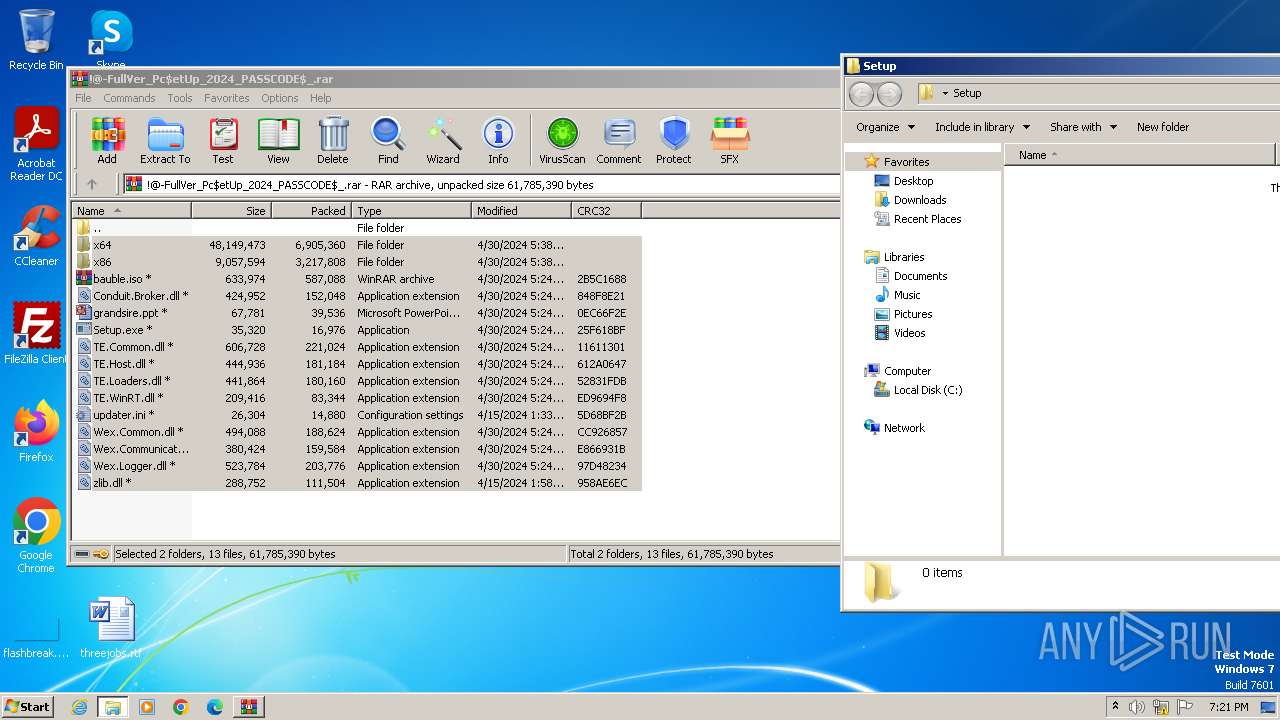The height and width of the screenshot is (720, 1280).
Task: Click the Edge icon in the taskbar
Action: coord(214,707)
